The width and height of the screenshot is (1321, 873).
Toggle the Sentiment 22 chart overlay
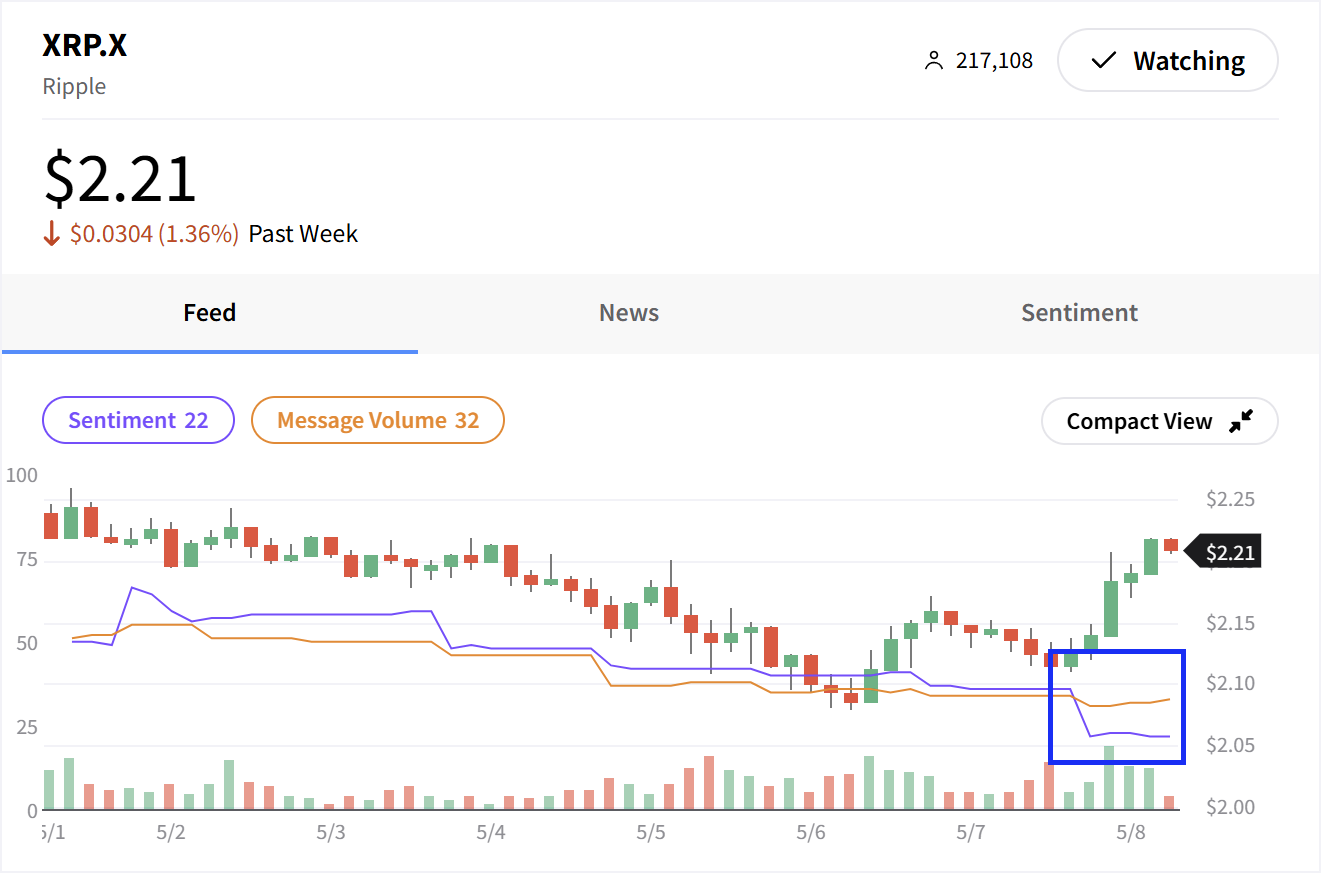click(138, 421)
